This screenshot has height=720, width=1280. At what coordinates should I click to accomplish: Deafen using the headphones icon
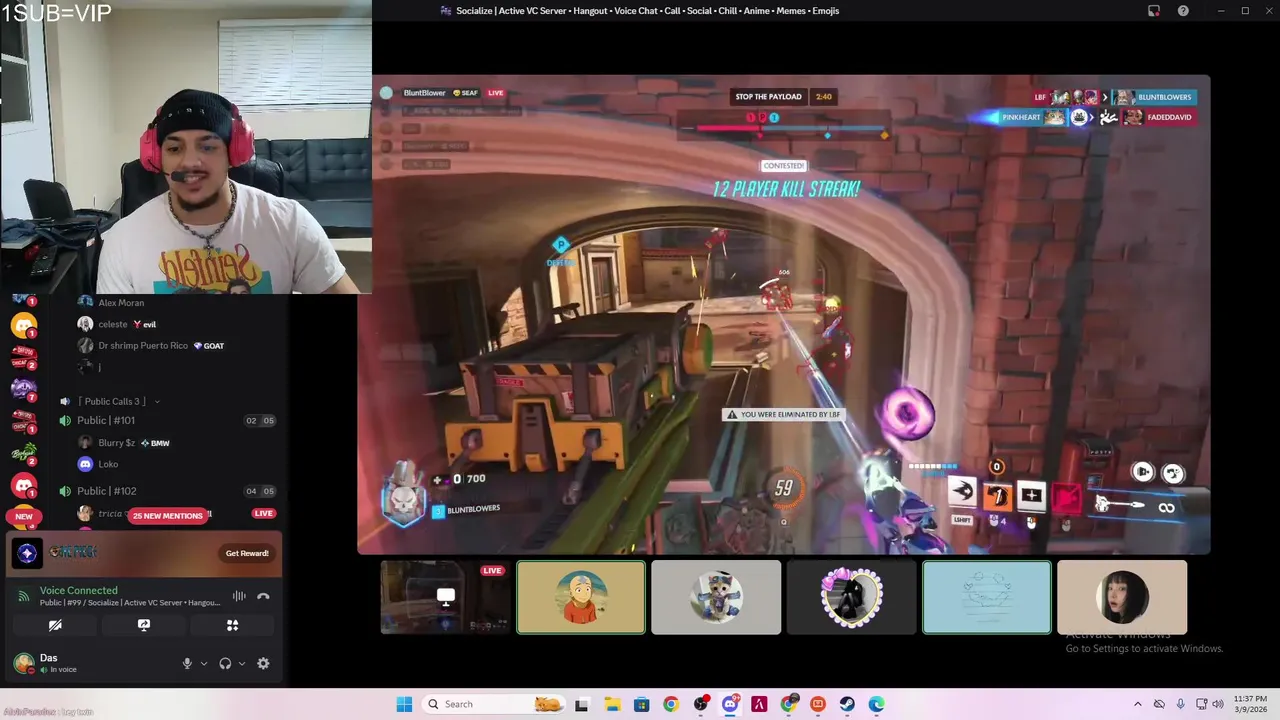pos(225,663)
